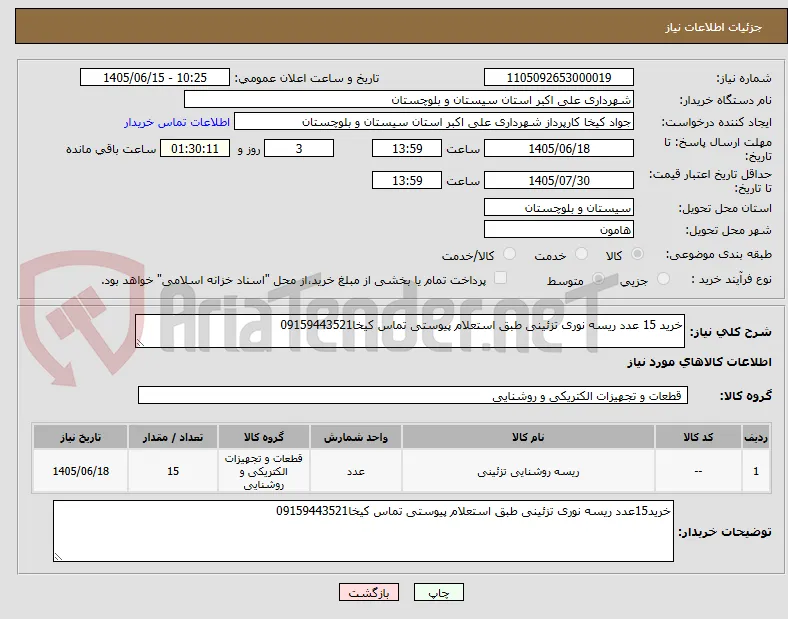Click the quantity cell showing 15
The image size is (788, 619).
pos(173,471)
